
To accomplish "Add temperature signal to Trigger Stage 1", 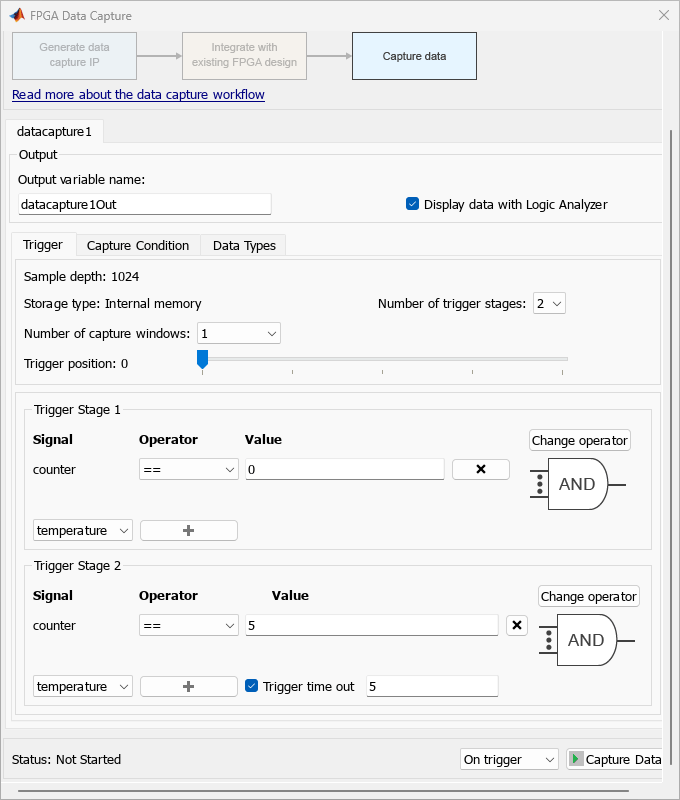I will coord(188,531).
